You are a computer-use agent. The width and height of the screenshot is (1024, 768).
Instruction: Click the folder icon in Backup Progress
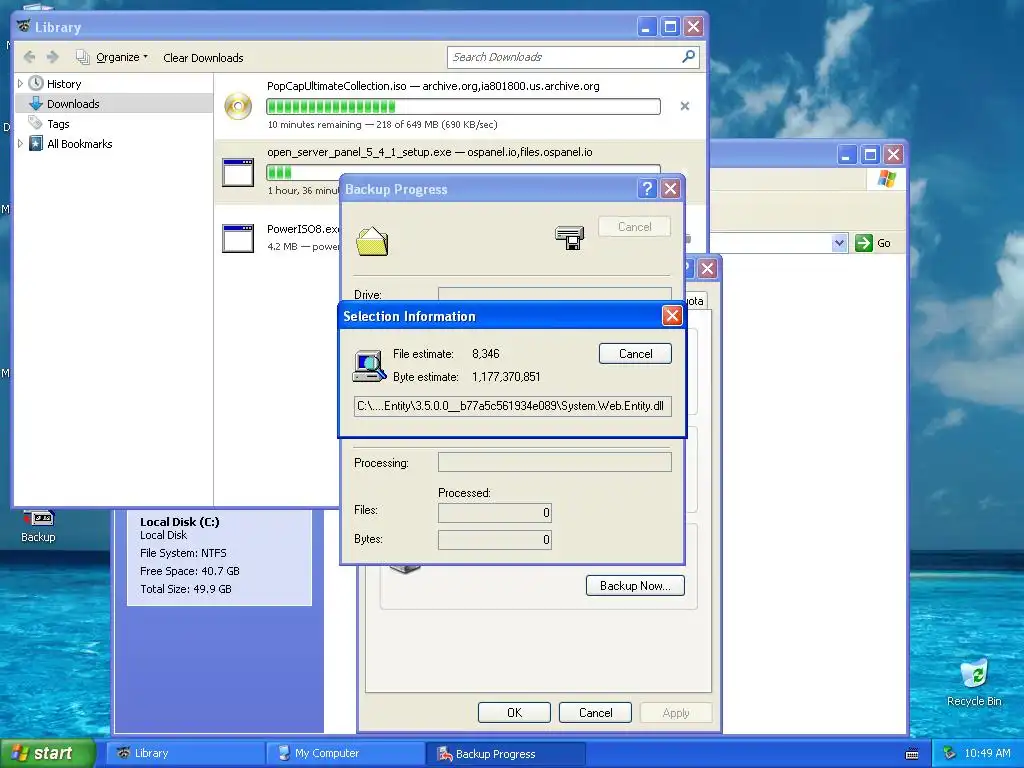pyautogui.click(x=372, y=241)
